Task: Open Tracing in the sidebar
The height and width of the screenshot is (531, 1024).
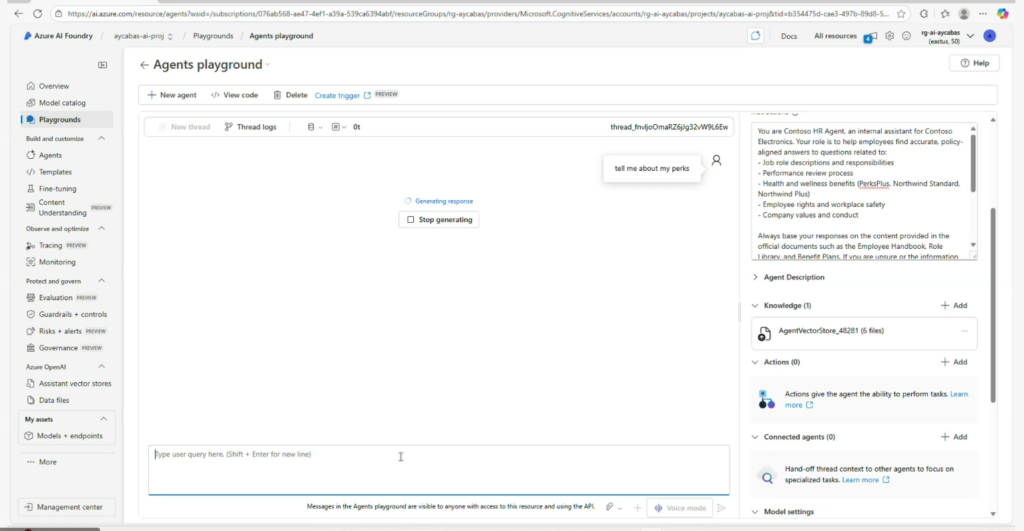Action: coord(50,246)
